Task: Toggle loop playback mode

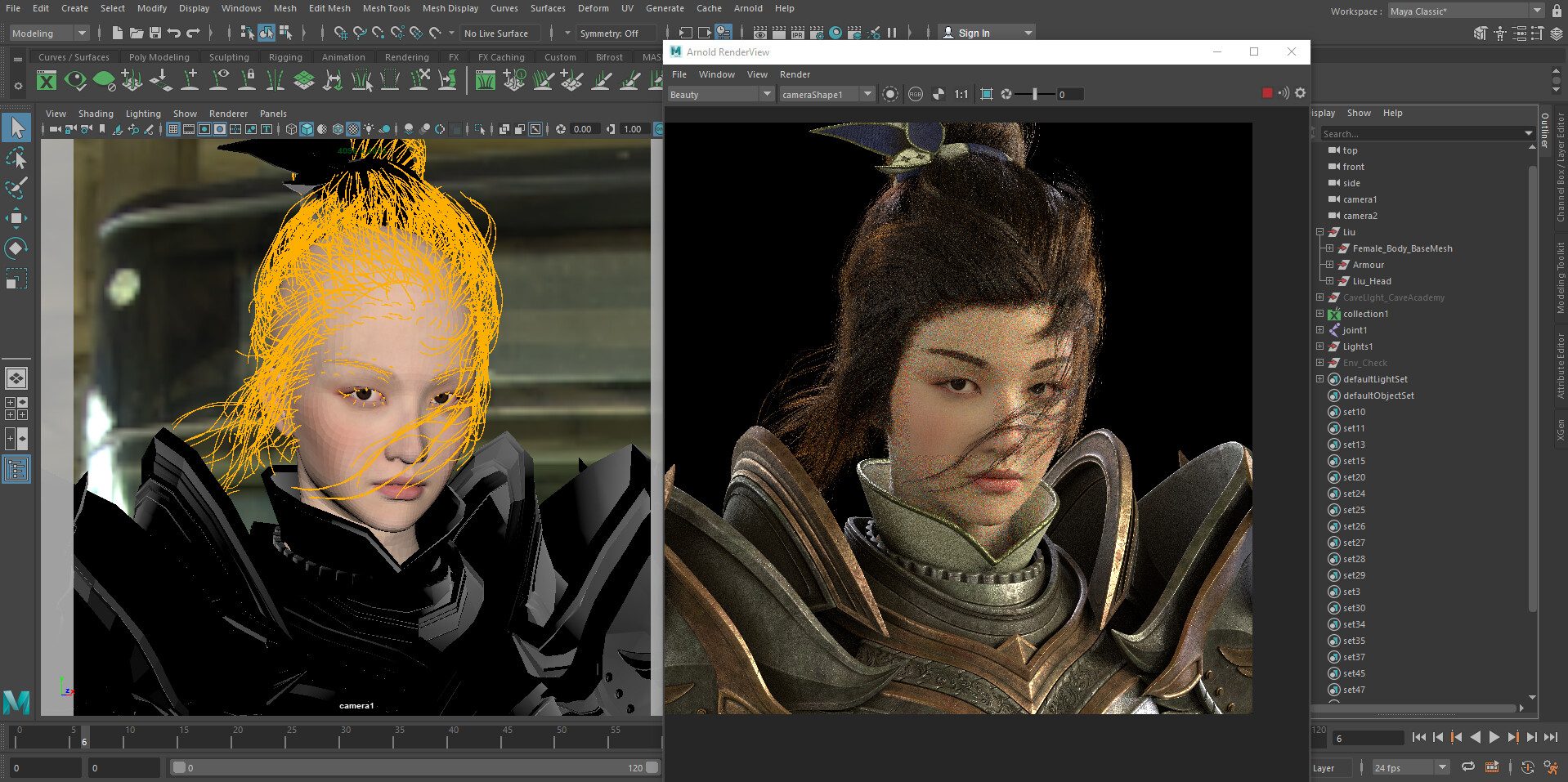Action: 1468,766
